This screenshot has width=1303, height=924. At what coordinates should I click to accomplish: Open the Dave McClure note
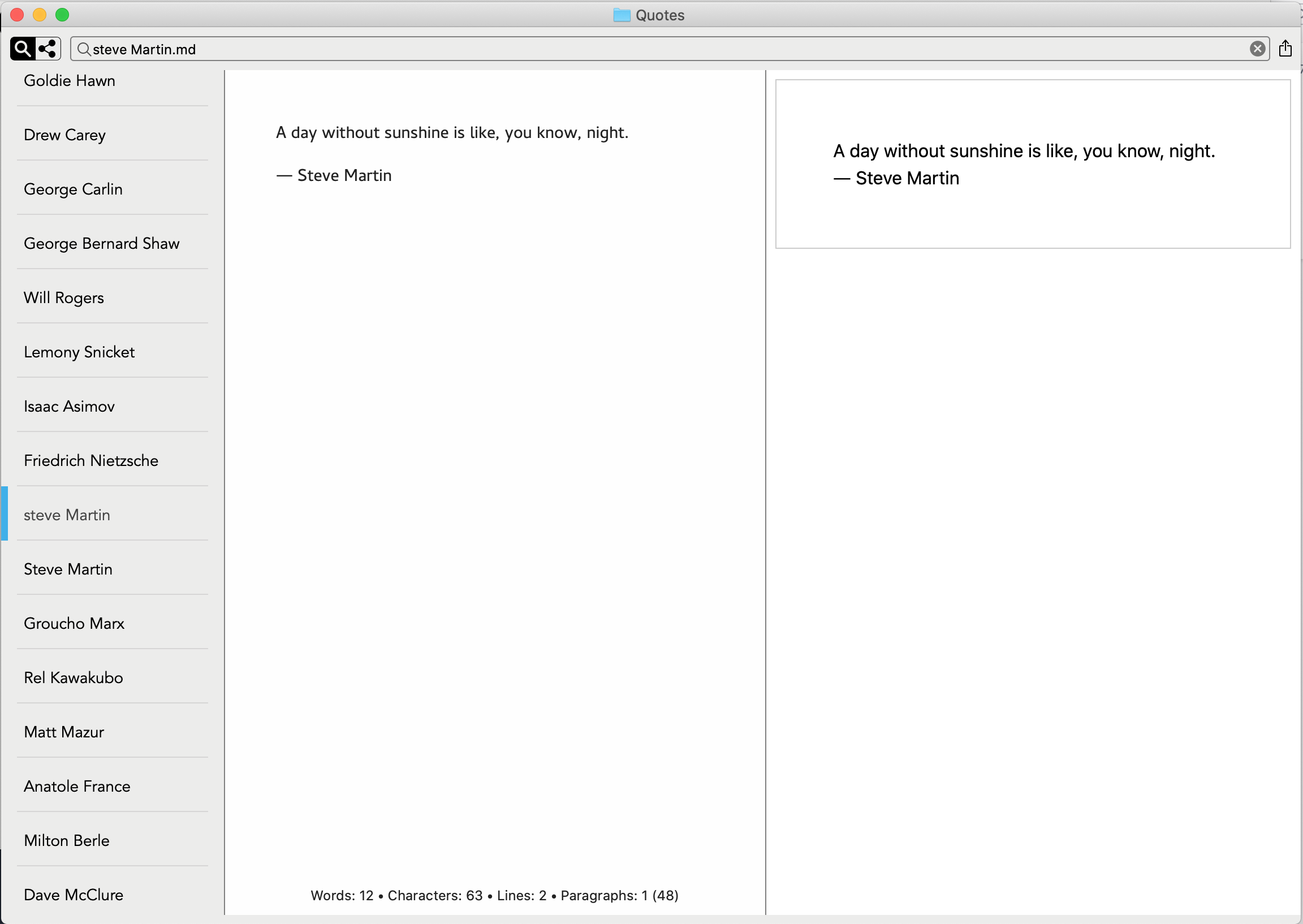click(74, 895)
